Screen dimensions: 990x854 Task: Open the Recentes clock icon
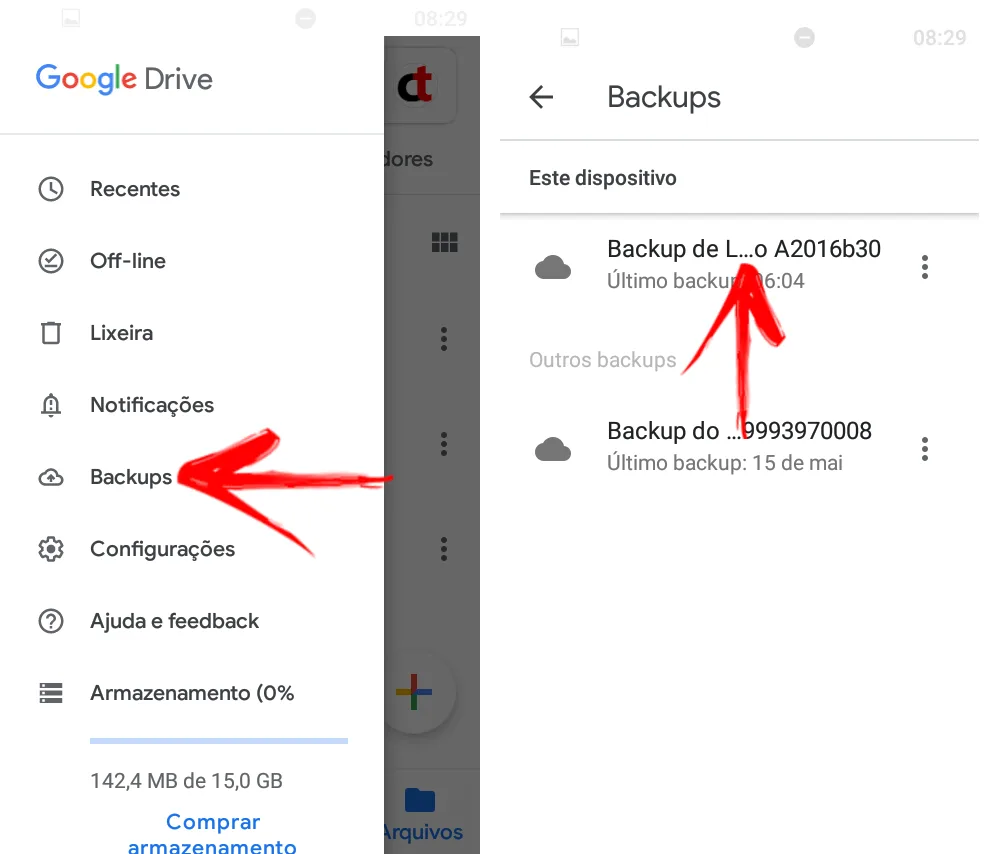51,189
